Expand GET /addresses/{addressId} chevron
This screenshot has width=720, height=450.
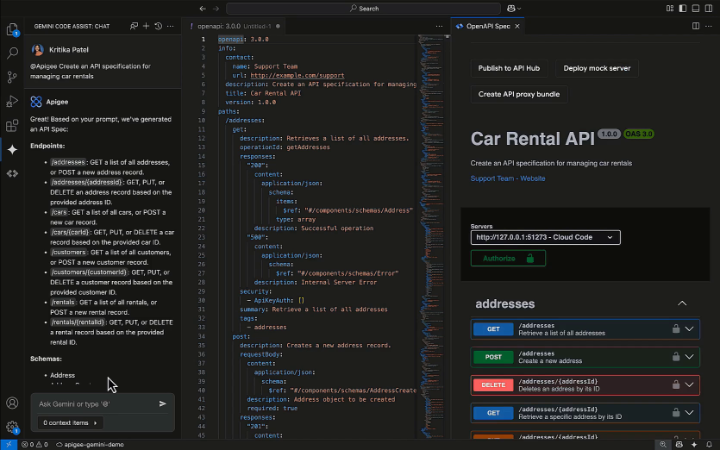(689, 413)
